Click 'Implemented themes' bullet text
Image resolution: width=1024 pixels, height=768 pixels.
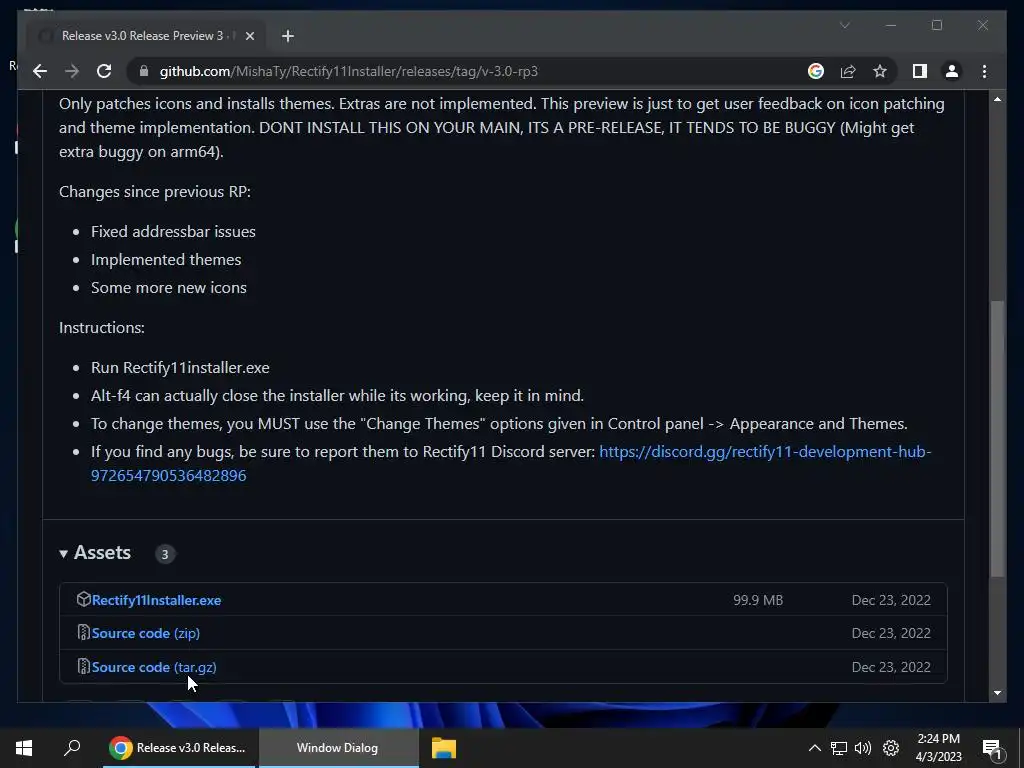[x=166, y=260]
